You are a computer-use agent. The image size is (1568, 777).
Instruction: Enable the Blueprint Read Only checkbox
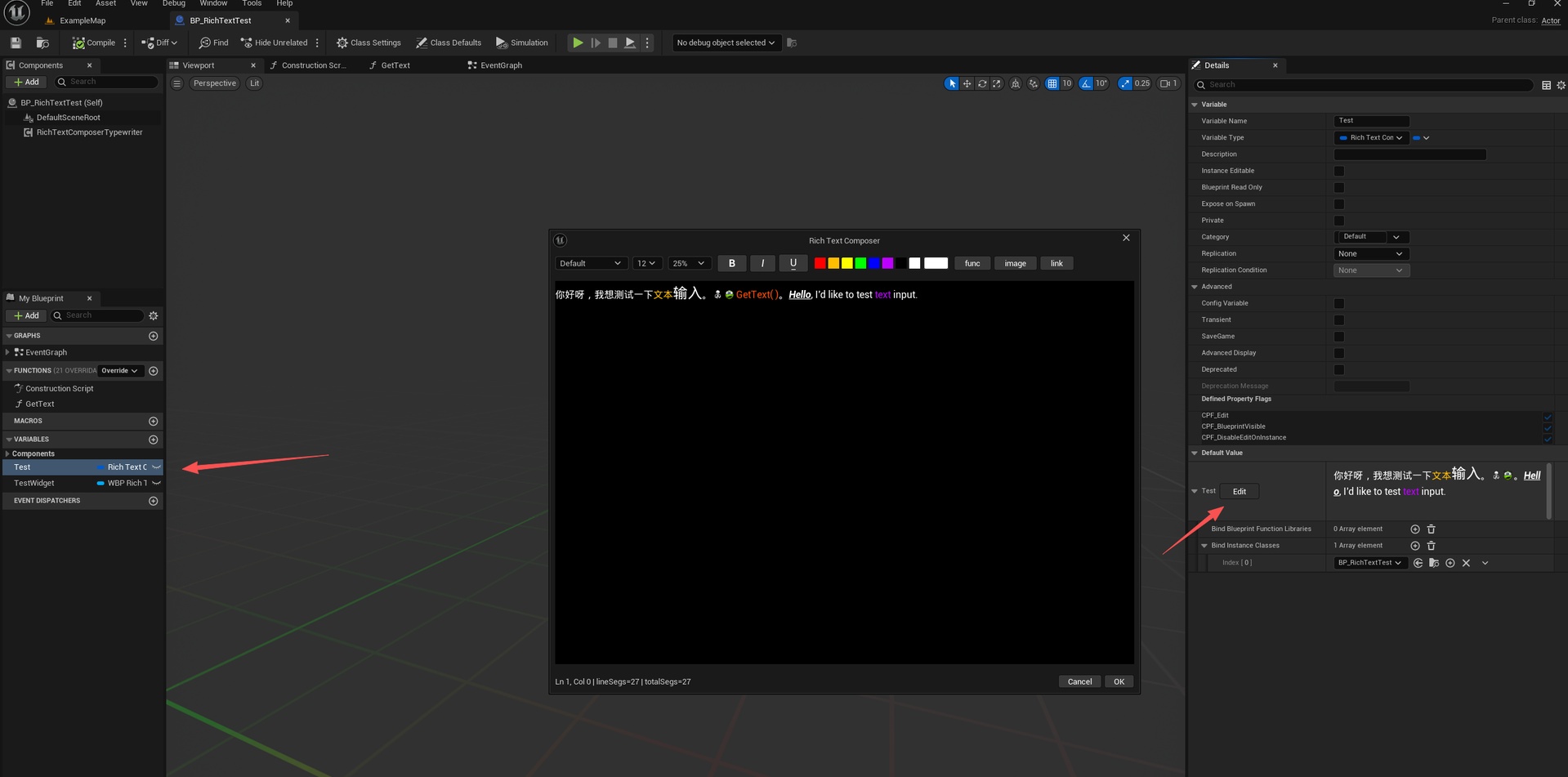click(x=1339, y=187)
